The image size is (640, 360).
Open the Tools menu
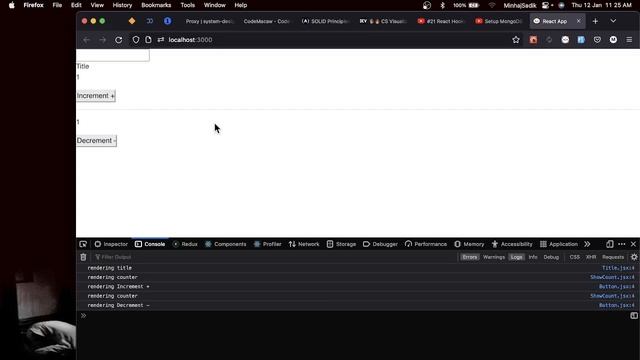(187, 5)
